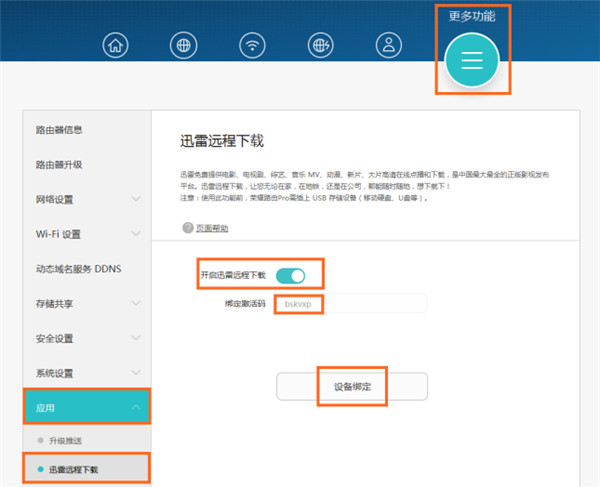Expand the 系统设置 chevron
Image resolution: width=600 pixels, height=487 pixels.
(136, 373)
